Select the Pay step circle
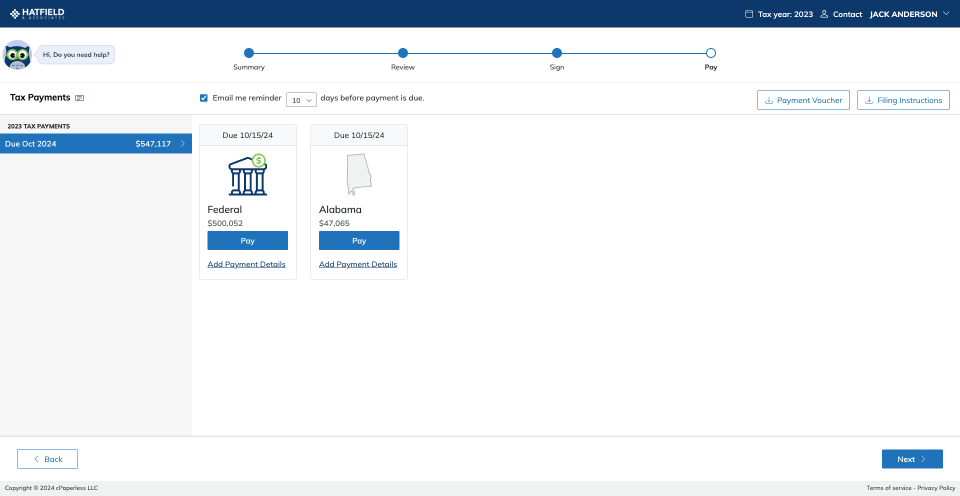960x496 pixels. pyautogui.click(x=711, y=53)
